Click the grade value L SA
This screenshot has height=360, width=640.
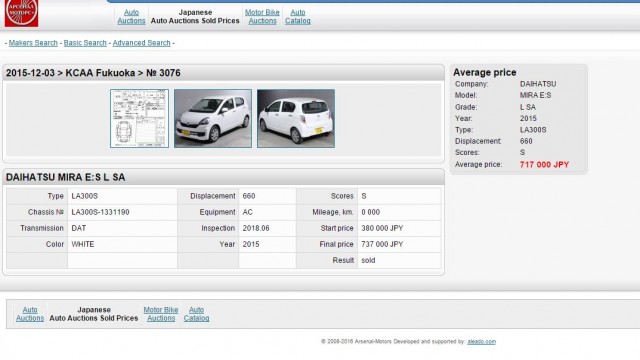point(528,107)
